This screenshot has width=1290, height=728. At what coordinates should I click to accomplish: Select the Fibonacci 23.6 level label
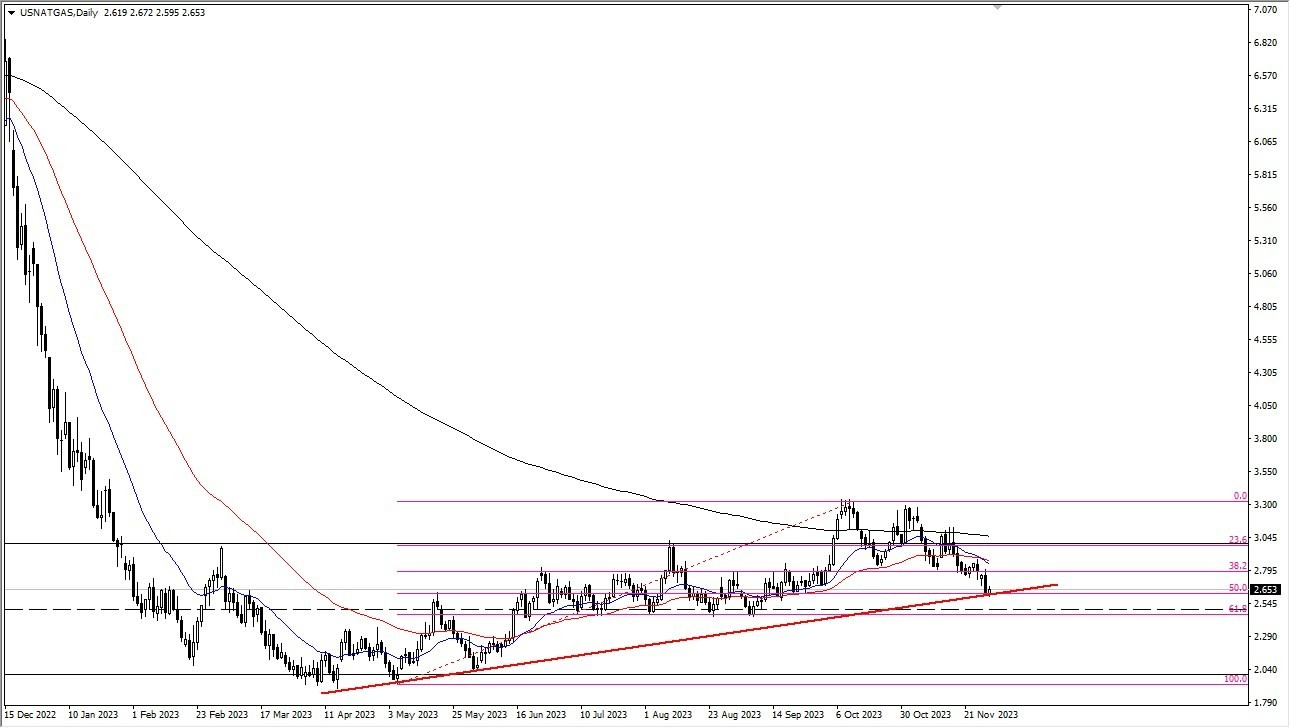(x=1238, y=539)
